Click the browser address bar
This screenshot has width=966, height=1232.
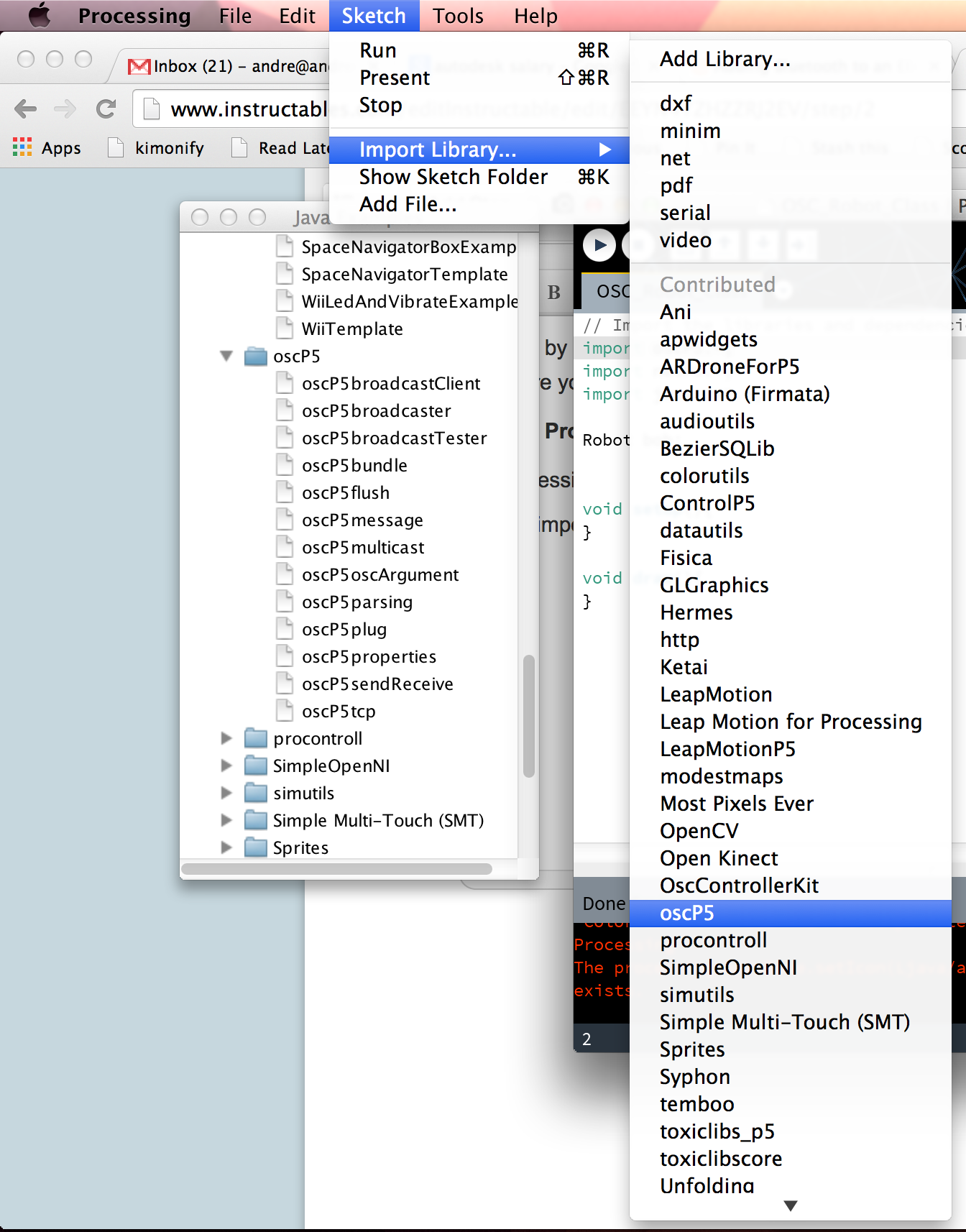232,109
